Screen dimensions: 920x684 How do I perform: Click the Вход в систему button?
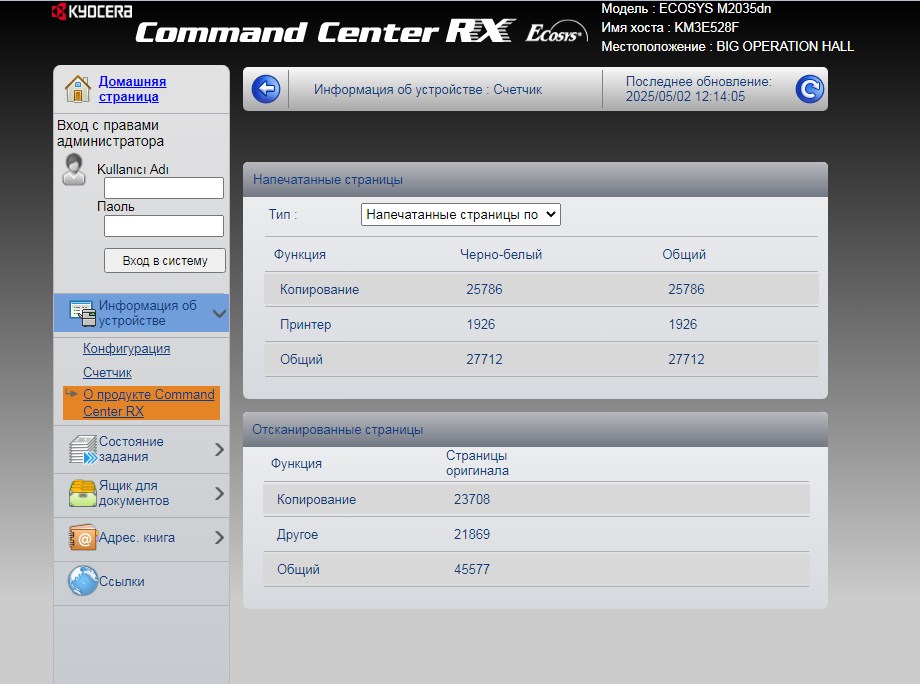coord(165,260)
